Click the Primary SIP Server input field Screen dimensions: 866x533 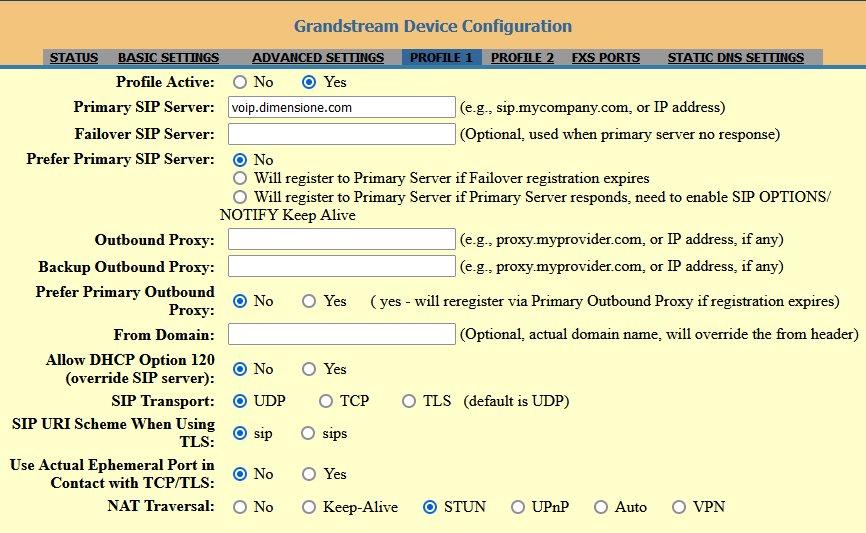342,107
